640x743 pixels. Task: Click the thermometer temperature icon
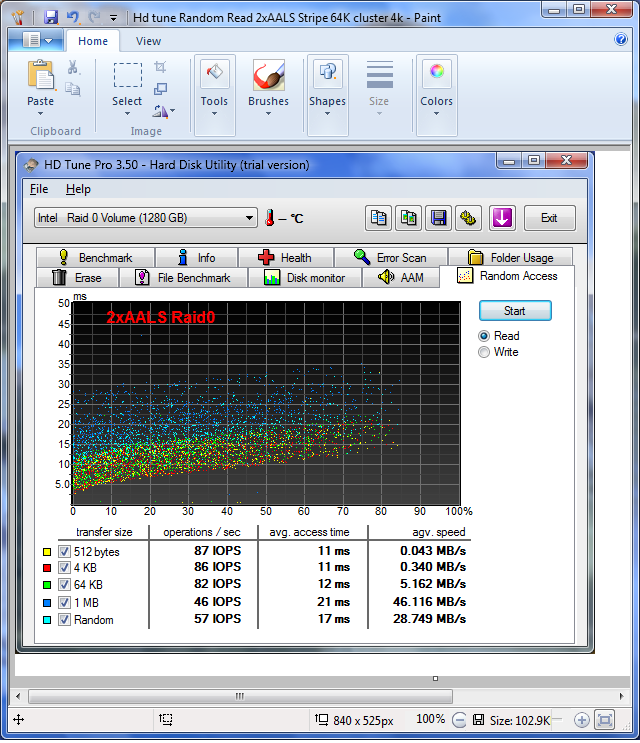click(270, 218)
